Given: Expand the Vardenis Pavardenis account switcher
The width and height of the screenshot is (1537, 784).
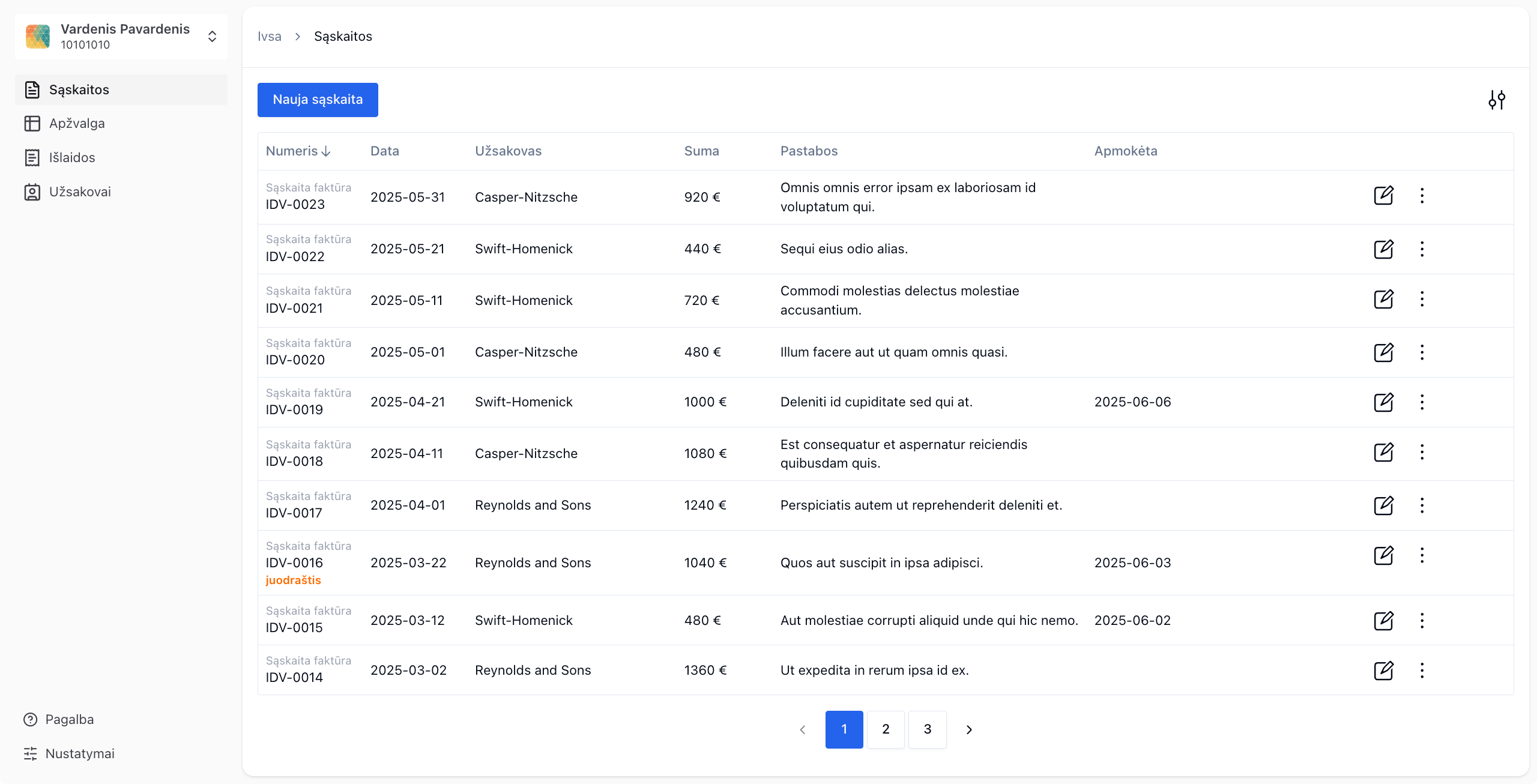Looking at the screenshot, I should pos(213,36).
